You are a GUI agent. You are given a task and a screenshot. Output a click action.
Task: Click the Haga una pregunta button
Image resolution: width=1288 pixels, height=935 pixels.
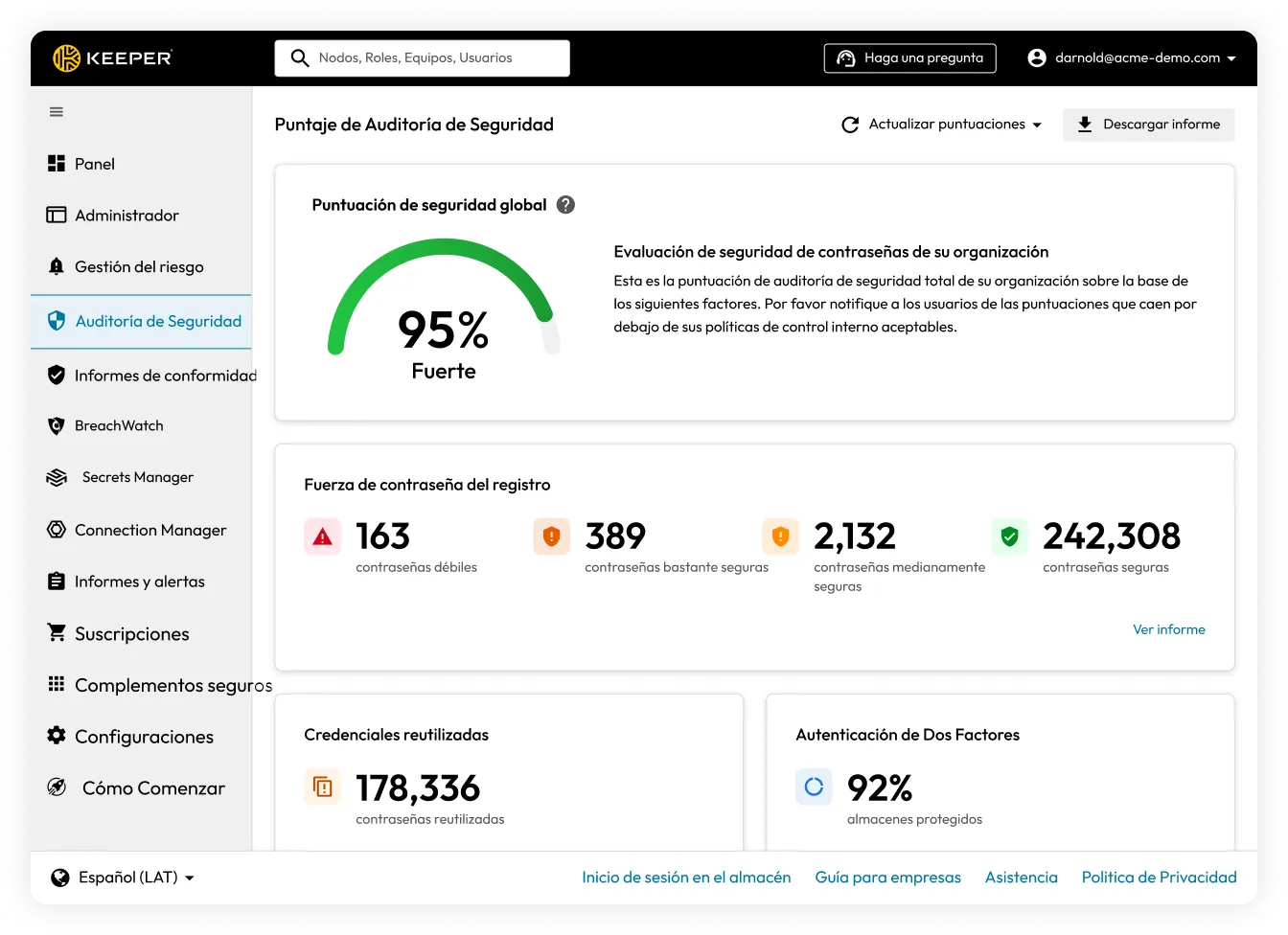click(x=909, y=58)
